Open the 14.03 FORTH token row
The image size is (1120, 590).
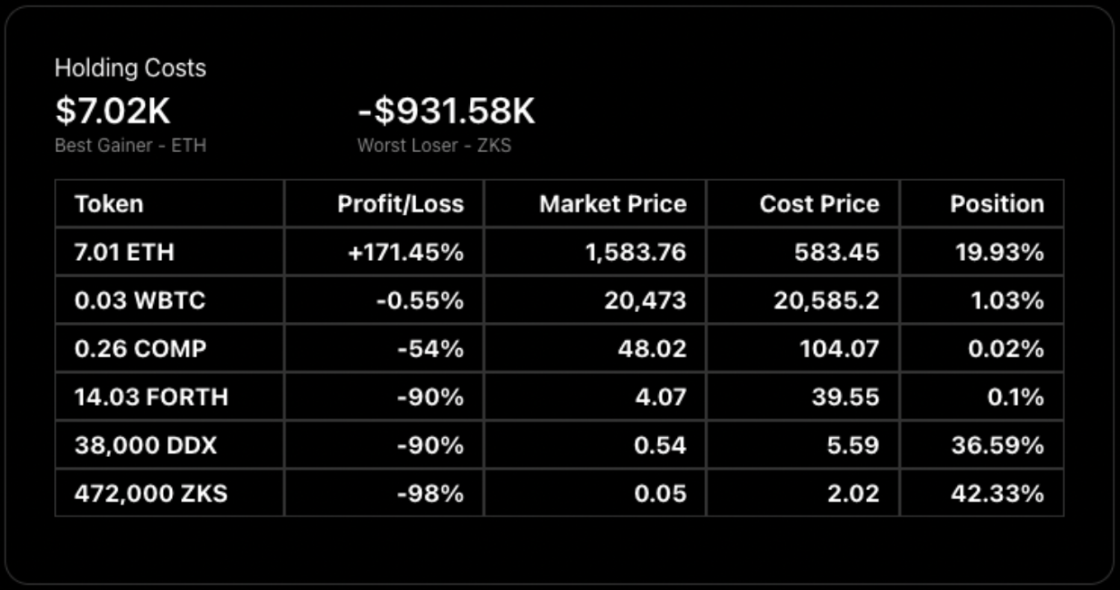coord(151,397)
